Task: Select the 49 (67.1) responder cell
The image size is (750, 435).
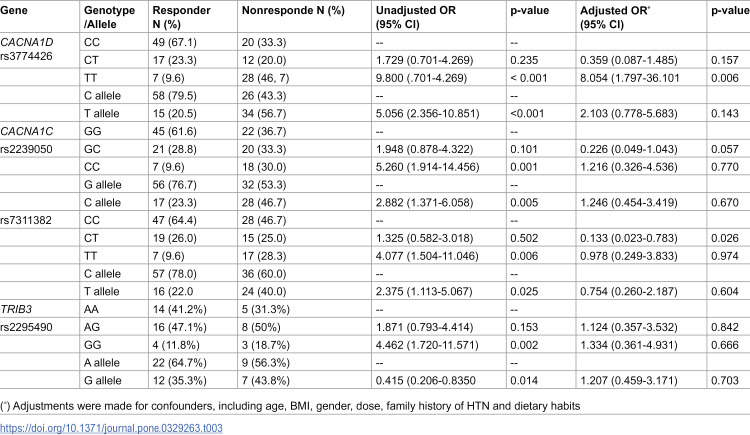Action: 175,42
